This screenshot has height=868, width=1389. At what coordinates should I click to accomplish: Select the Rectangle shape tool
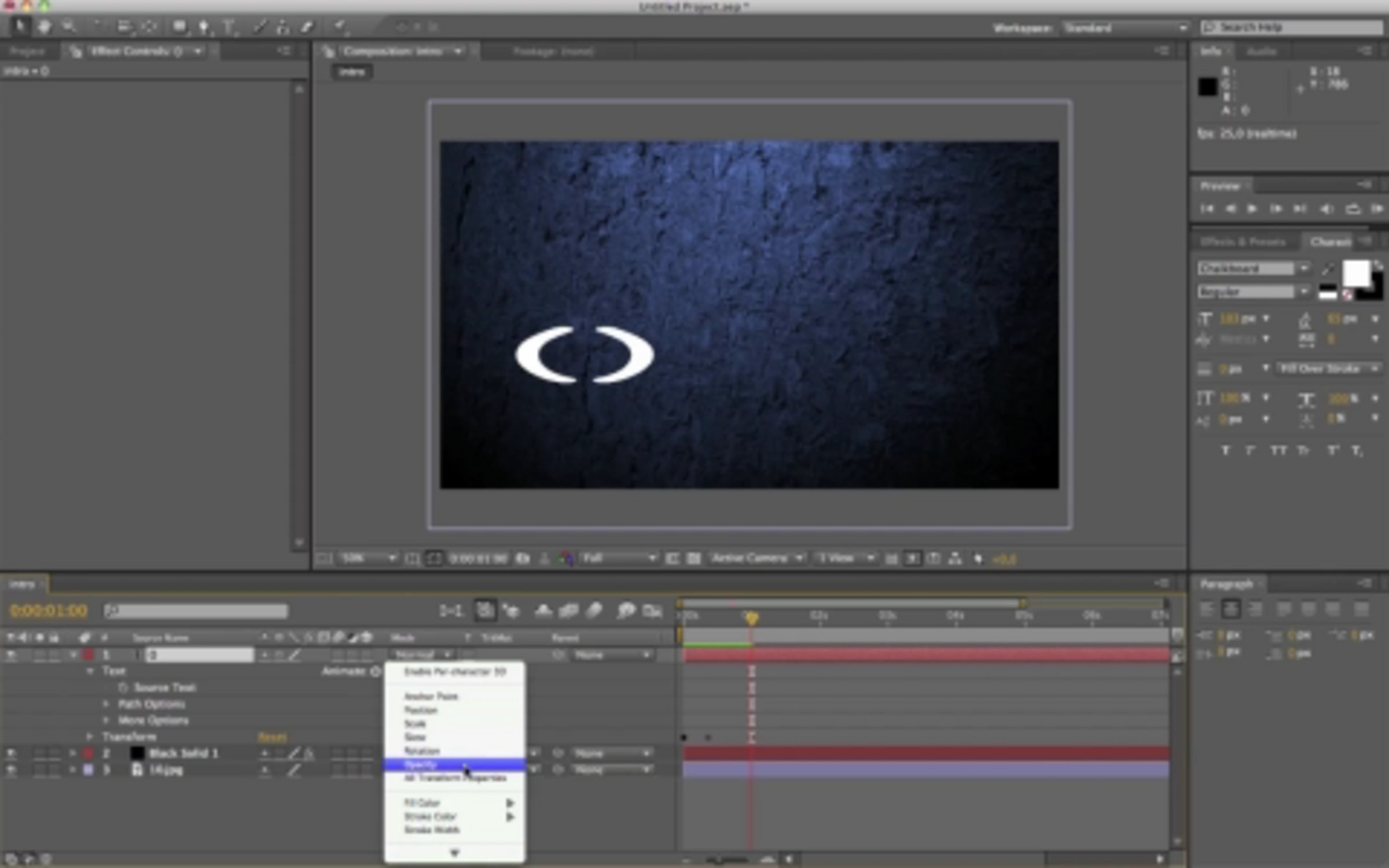tap(179, 27)
